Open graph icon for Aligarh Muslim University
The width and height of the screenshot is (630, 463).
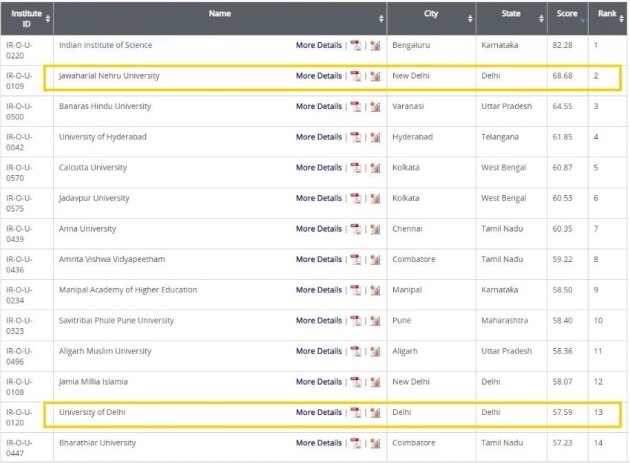(x=375, y=351)
